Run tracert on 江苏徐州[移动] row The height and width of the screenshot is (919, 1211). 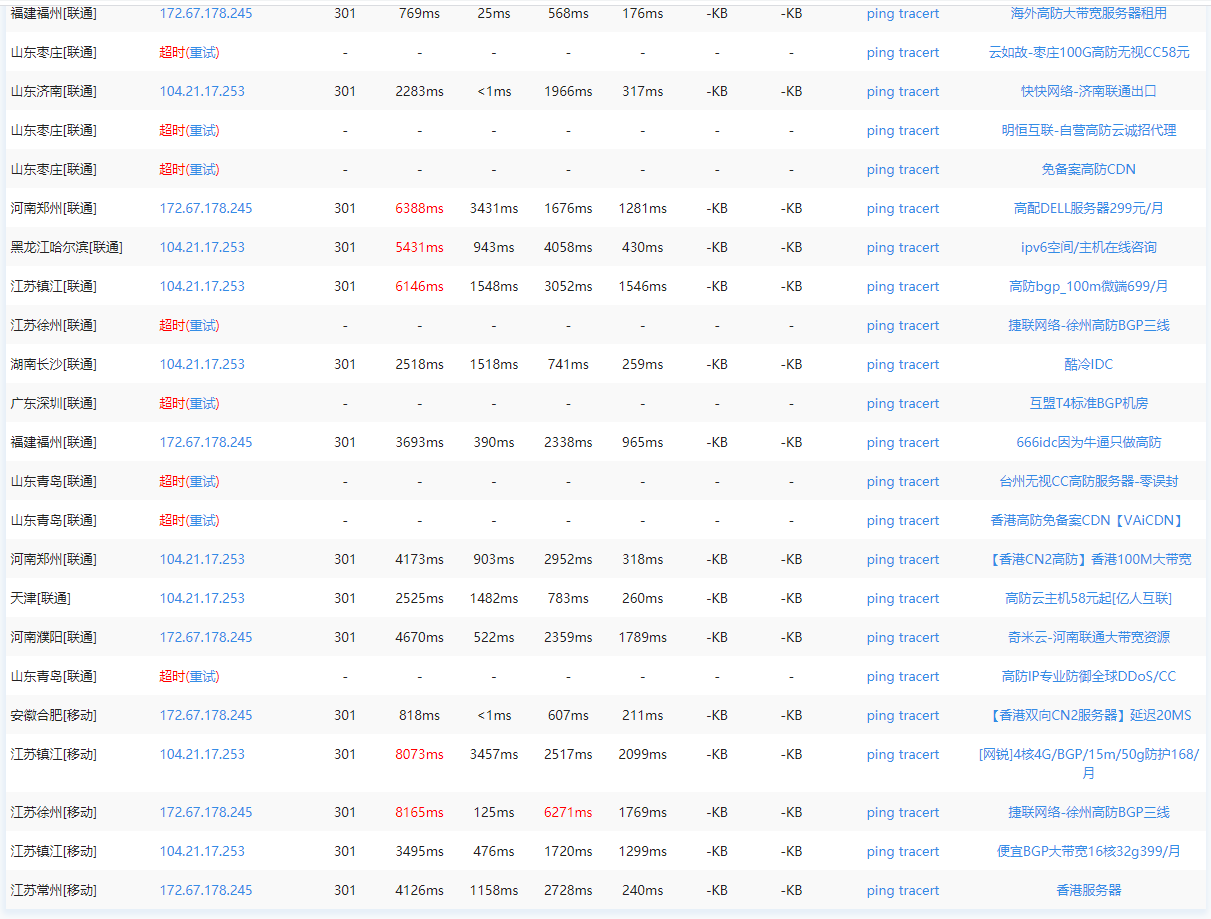(920, 813)
